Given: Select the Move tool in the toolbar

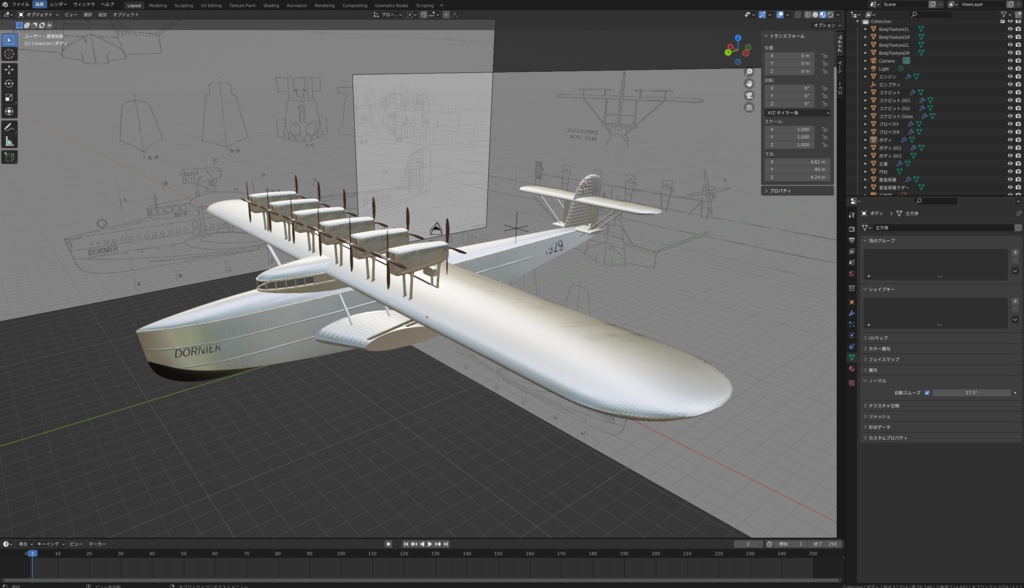Looking at the screenshot, I should (9, 69).
